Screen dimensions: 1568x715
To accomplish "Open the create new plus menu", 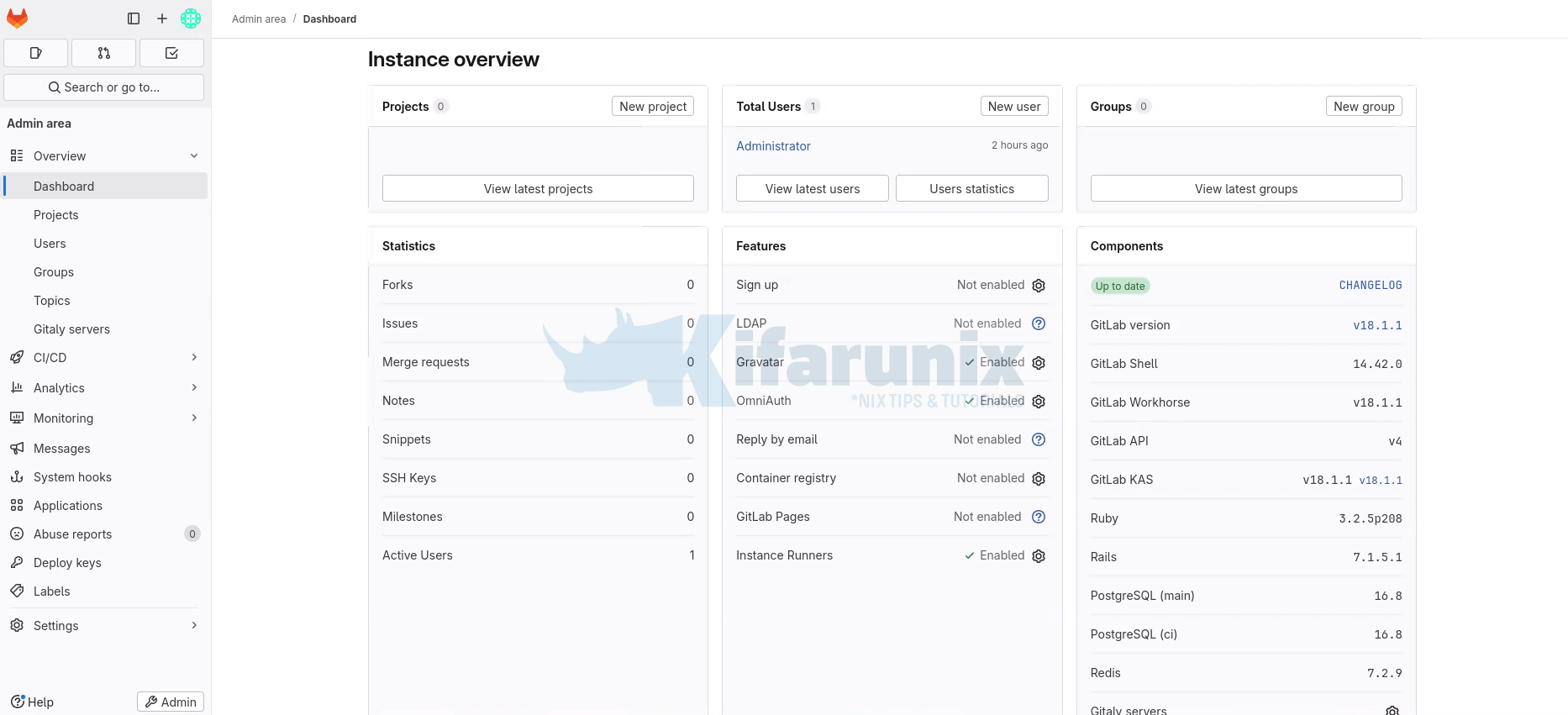I will click(162, 18).
